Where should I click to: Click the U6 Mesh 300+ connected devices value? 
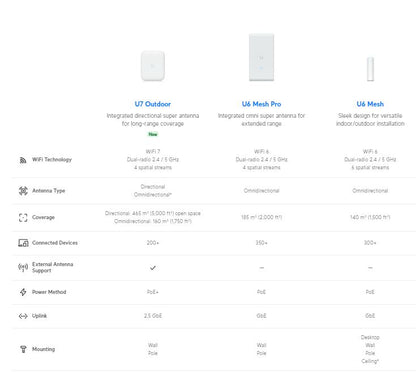[x=370, y=243]
